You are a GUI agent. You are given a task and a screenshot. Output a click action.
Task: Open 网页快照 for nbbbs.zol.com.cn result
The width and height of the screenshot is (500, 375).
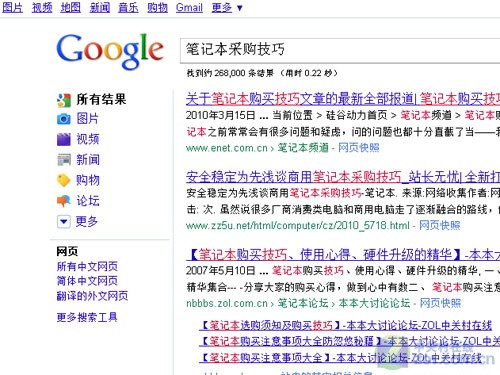point(440,303)
